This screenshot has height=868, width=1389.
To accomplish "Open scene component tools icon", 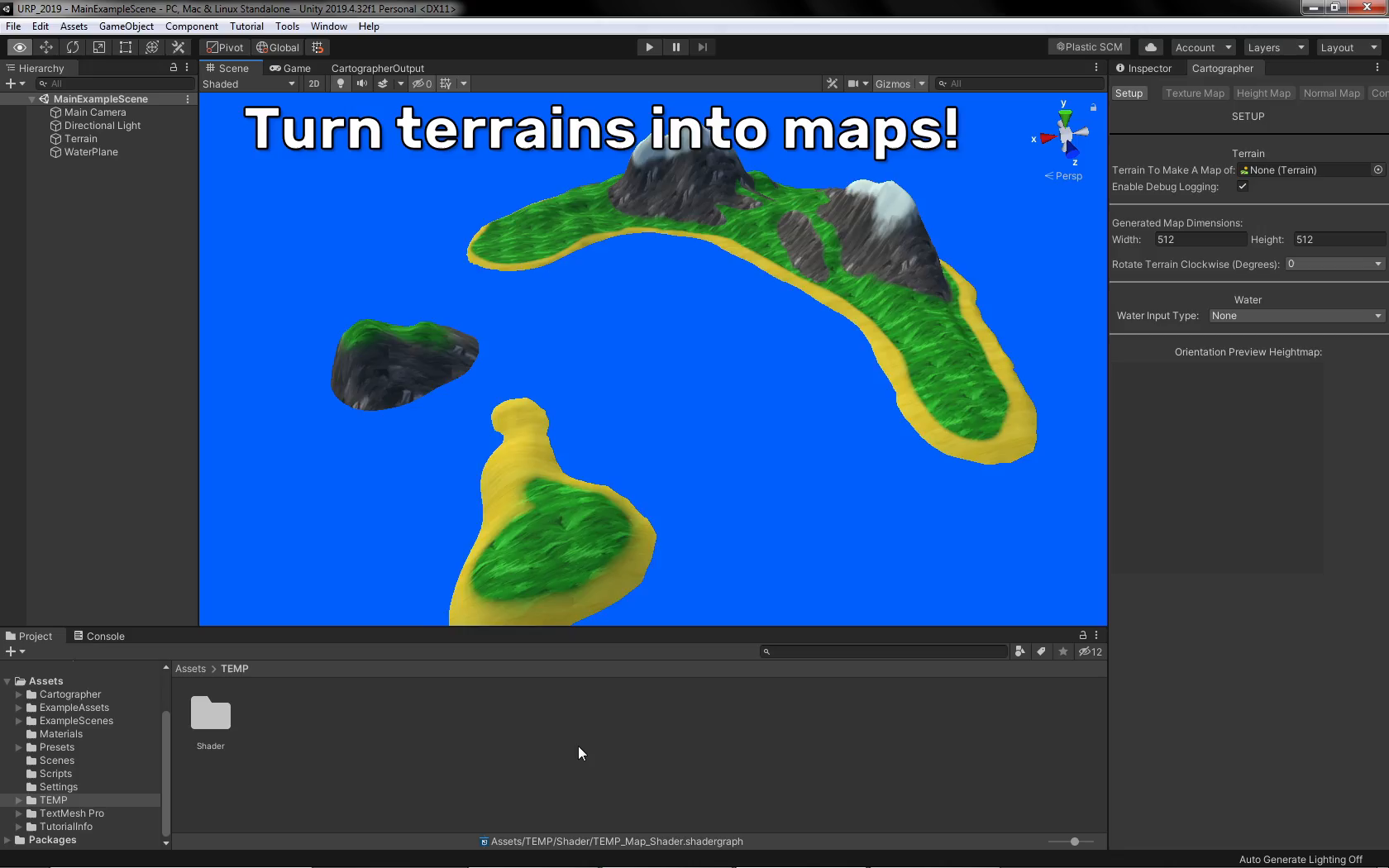I will click(x=833, y=83).
